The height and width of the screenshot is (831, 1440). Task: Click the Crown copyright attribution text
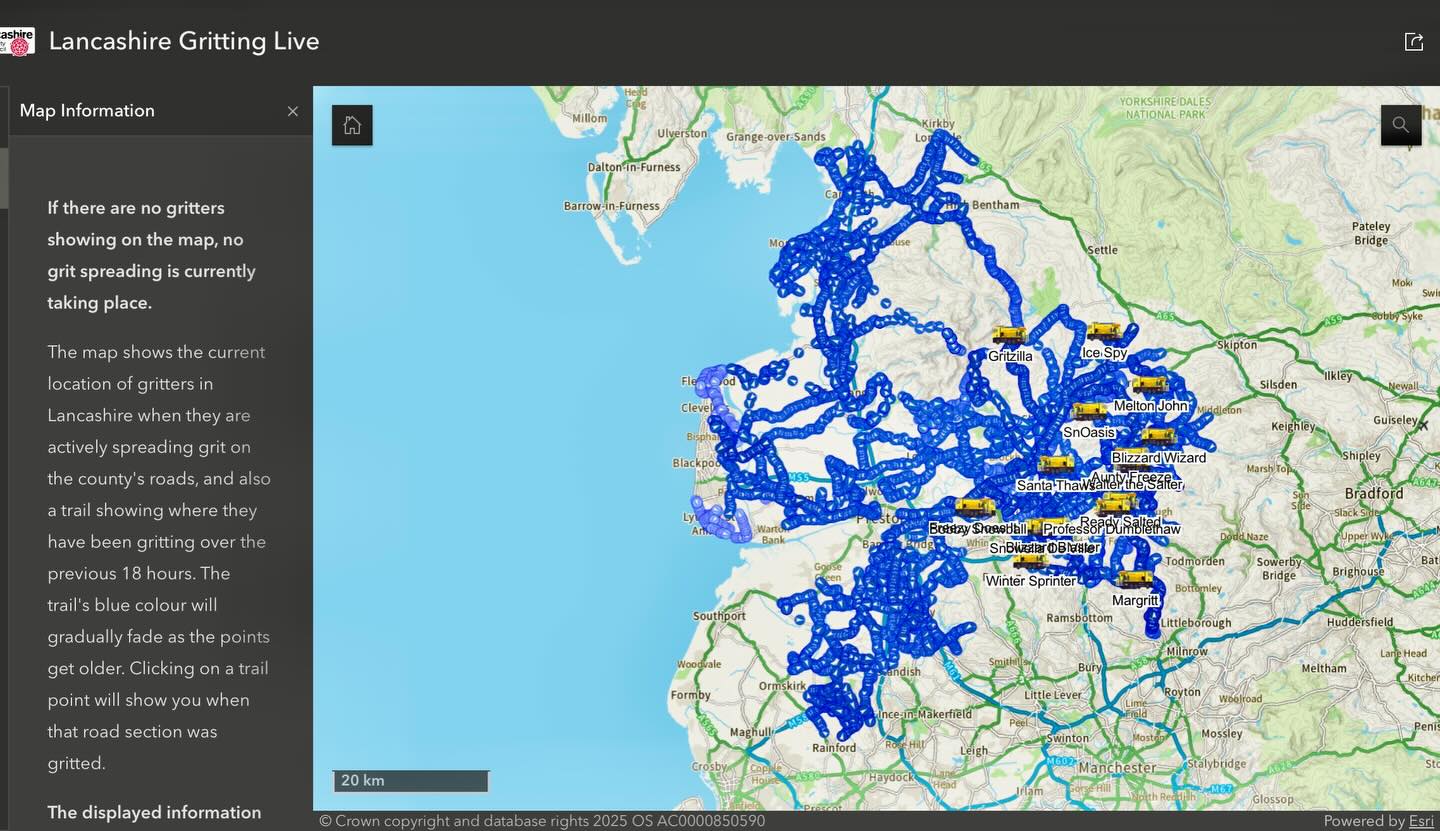click(540, 820)
